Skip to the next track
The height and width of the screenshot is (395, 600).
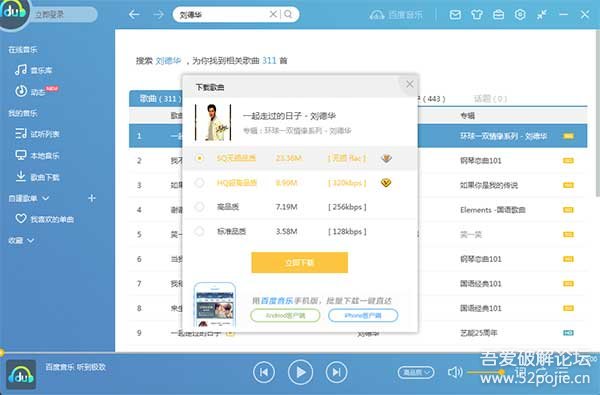click(x=336, y=372)
